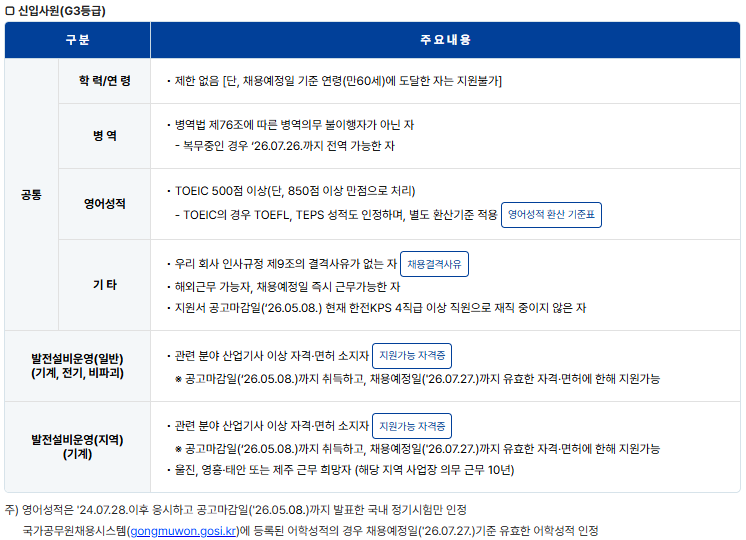Click the 병역법 제76조 requirement line

294,125
